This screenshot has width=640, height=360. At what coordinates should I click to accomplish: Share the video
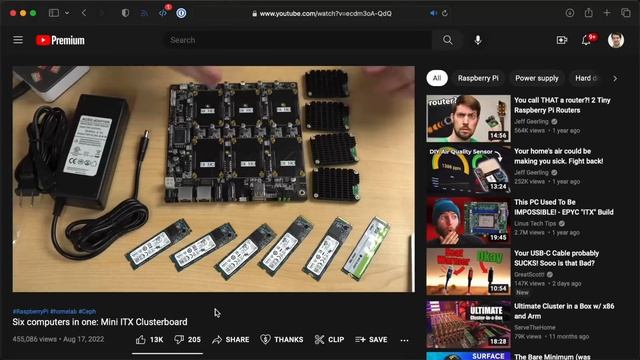coord(231,340)
